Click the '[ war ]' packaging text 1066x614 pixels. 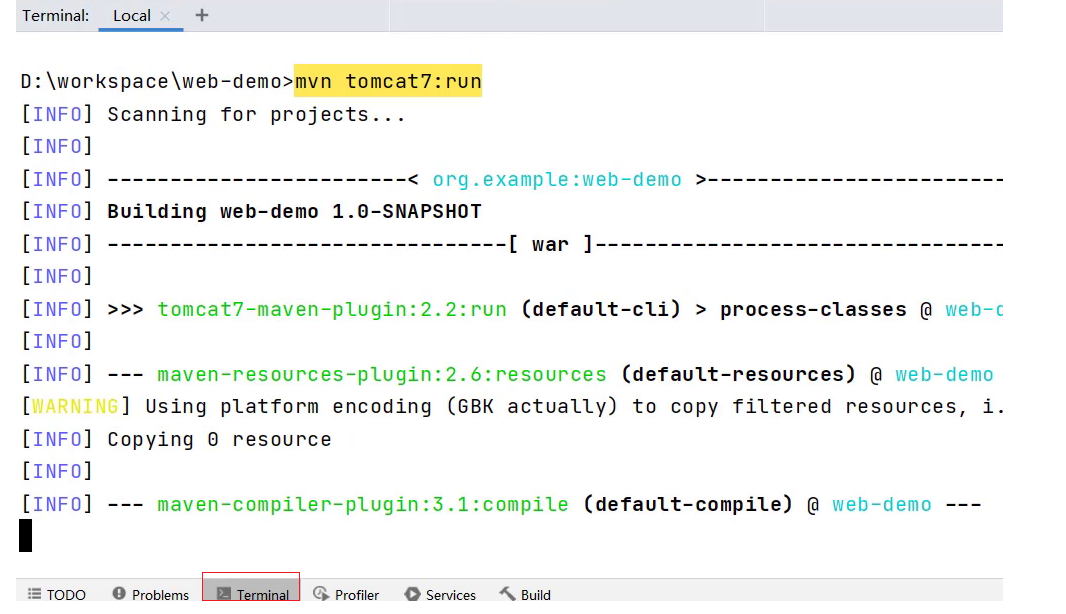(x=551, y=244)
